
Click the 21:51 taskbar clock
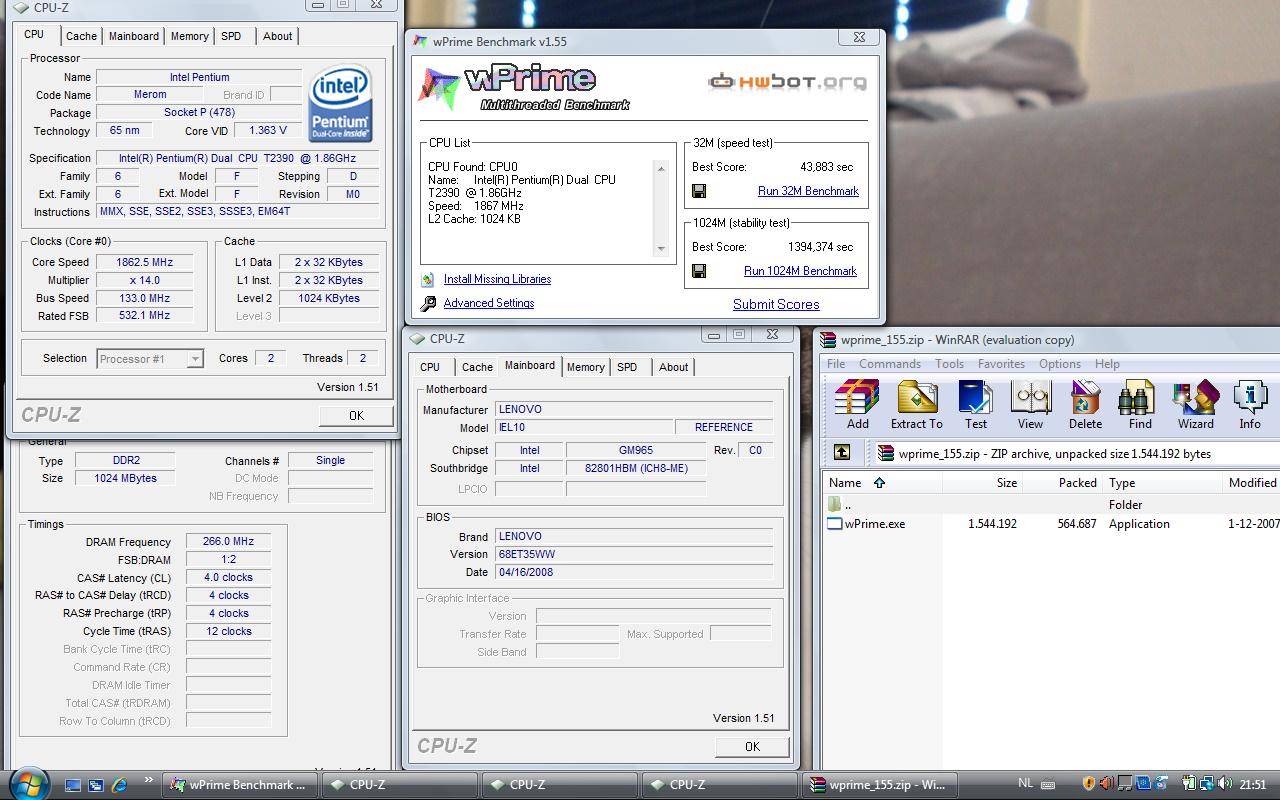pyautogui.click(x=1252, y=784)
